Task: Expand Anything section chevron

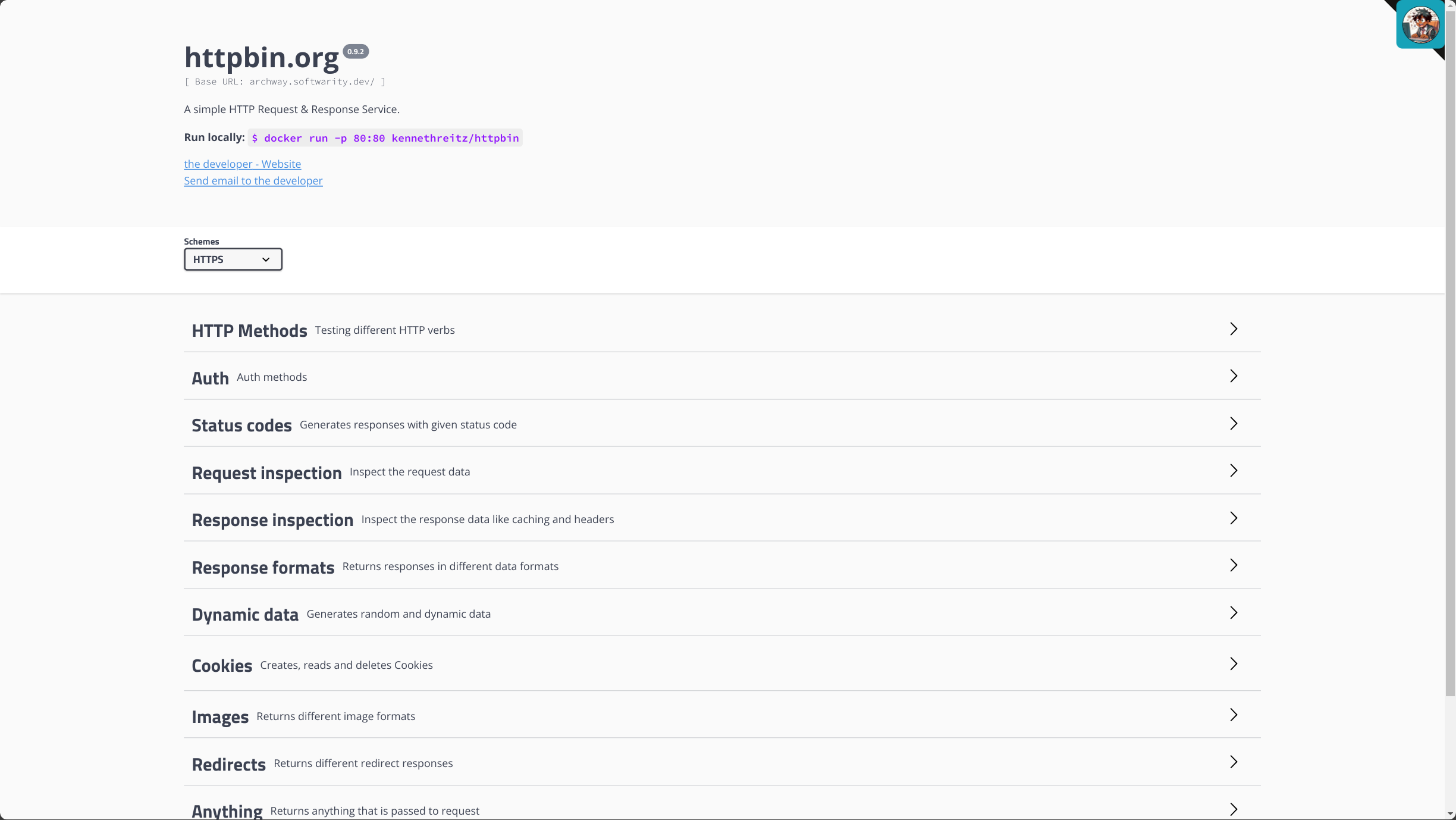Action: pyautogui.click(x=1234, y=809)
